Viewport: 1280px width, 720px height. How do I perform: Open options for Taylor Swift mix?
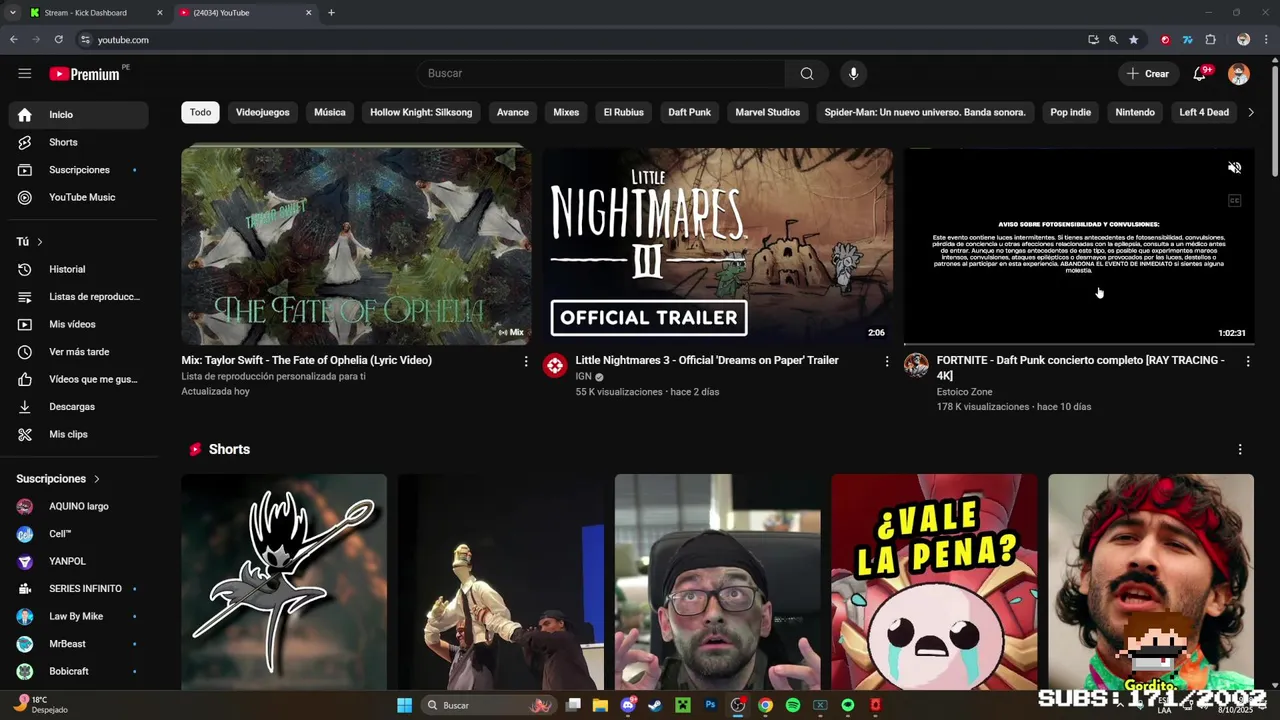pyautogui.click(x=526, y=361)
